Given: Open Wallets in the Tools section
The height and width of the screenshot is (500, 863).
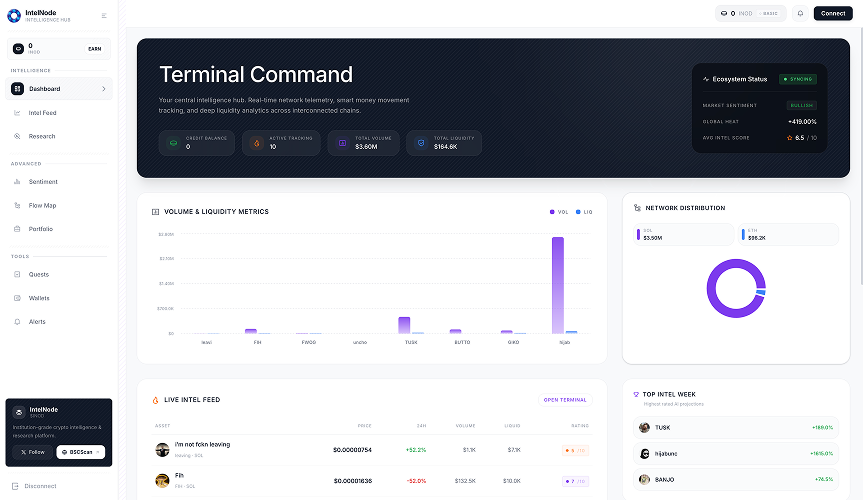Looking at the screenshot, I should click(x=39, y=298).
